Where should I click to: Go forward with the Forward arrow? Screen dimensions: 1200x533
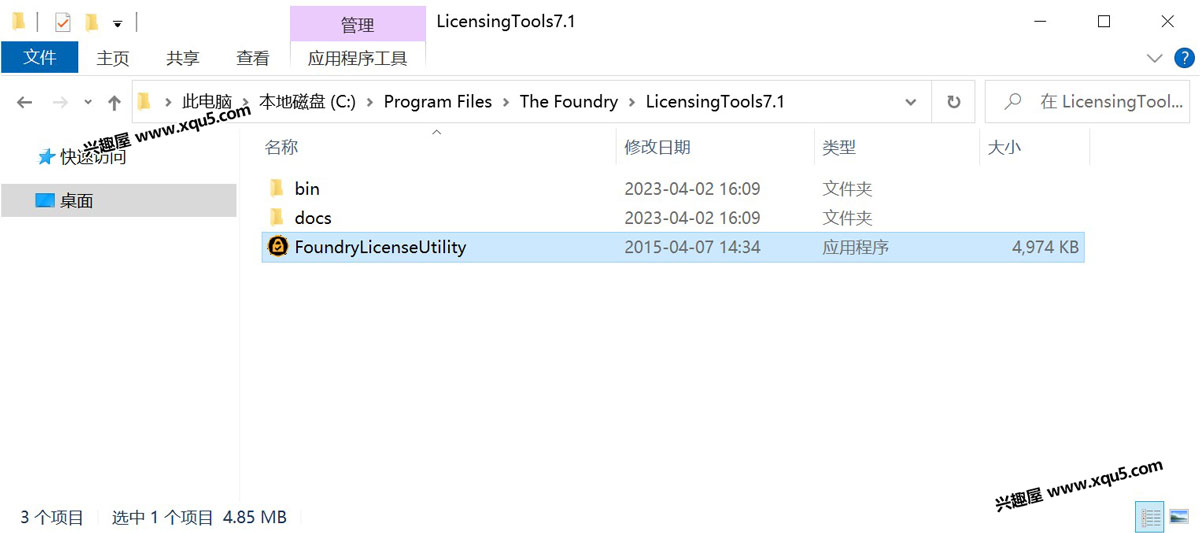tap(60, 102)
